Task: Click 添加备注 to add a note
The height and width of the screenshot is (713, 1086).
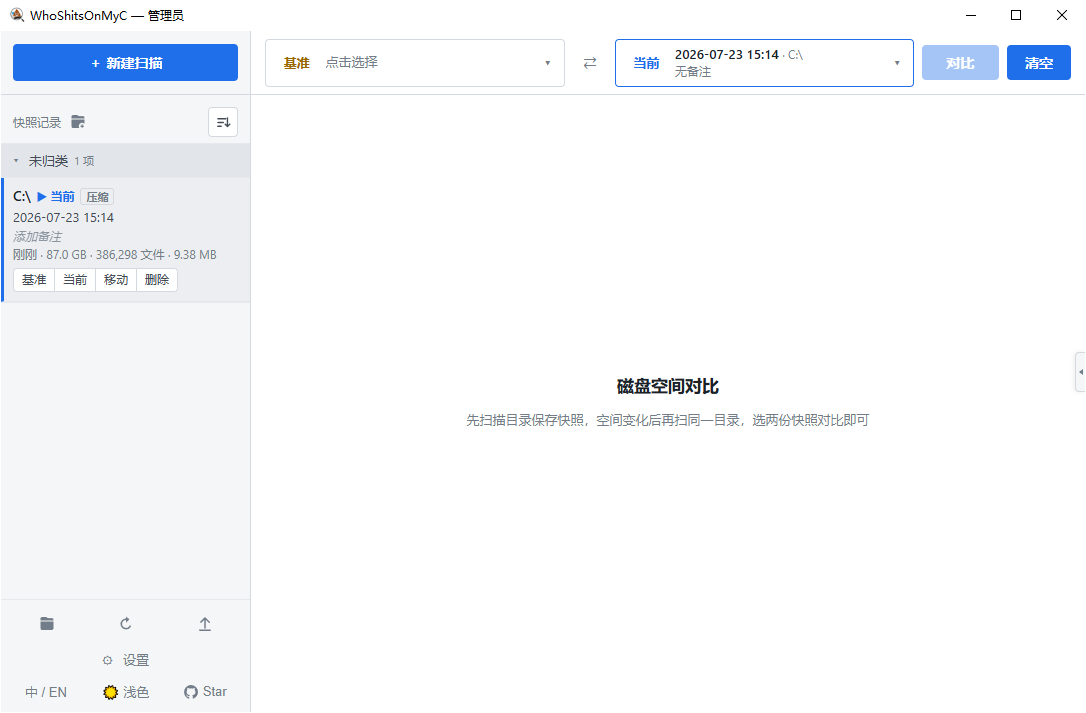Action: 37,236
